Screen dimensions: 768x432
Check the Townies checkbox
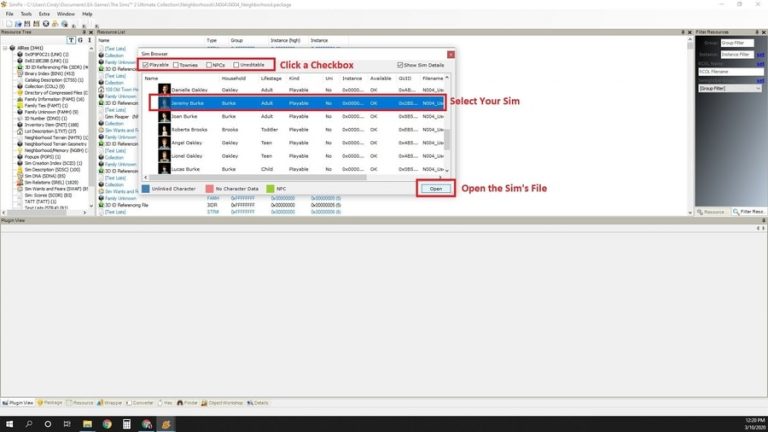(x=176, y=65)
